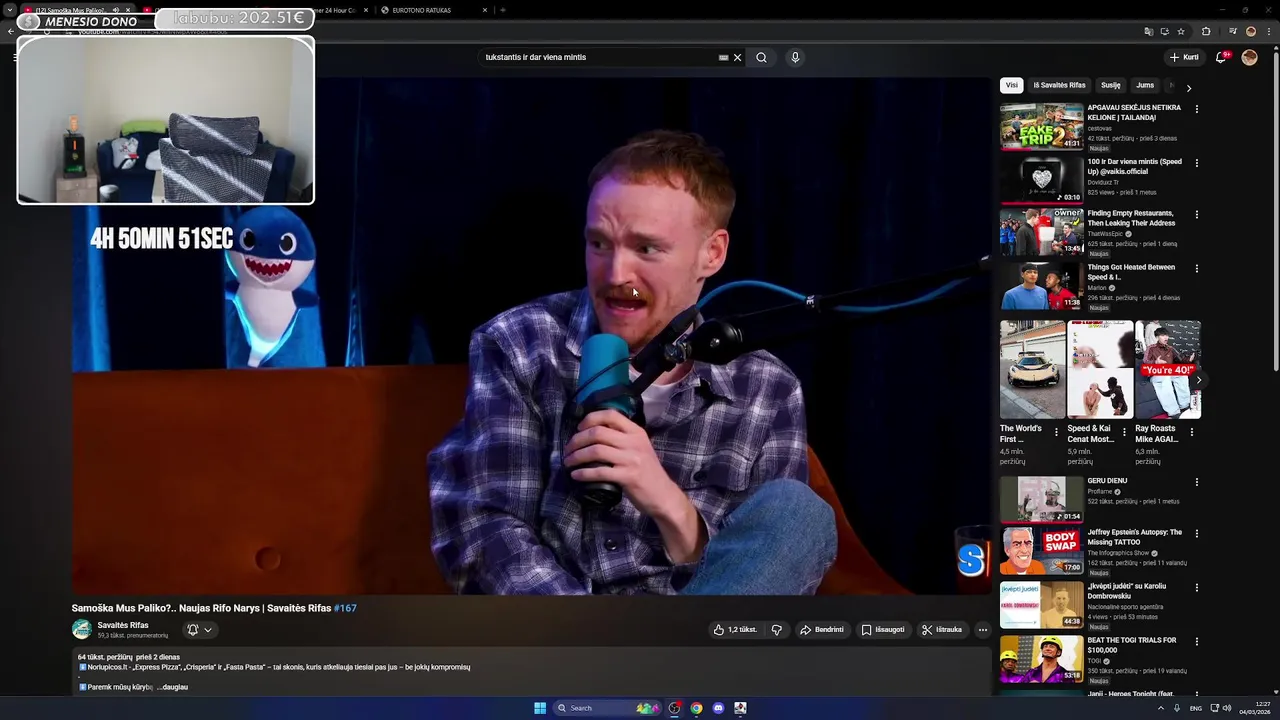Click the Bendrinti share button

822,630
